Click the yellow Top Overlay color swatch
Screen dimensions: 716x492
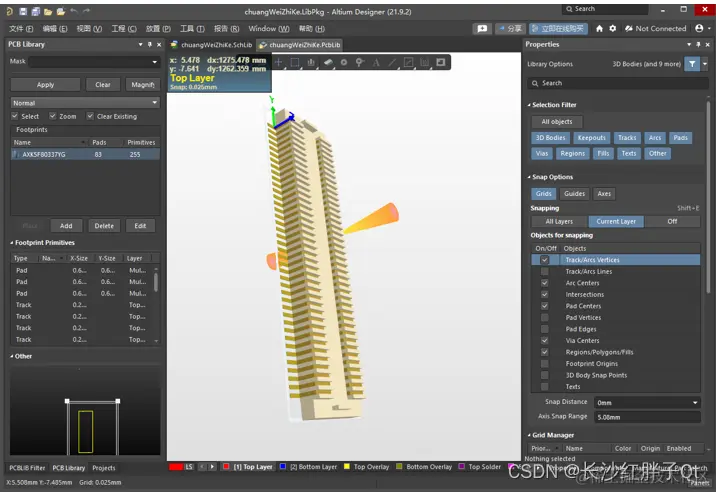pyautogui.click(x=347, y=466)
